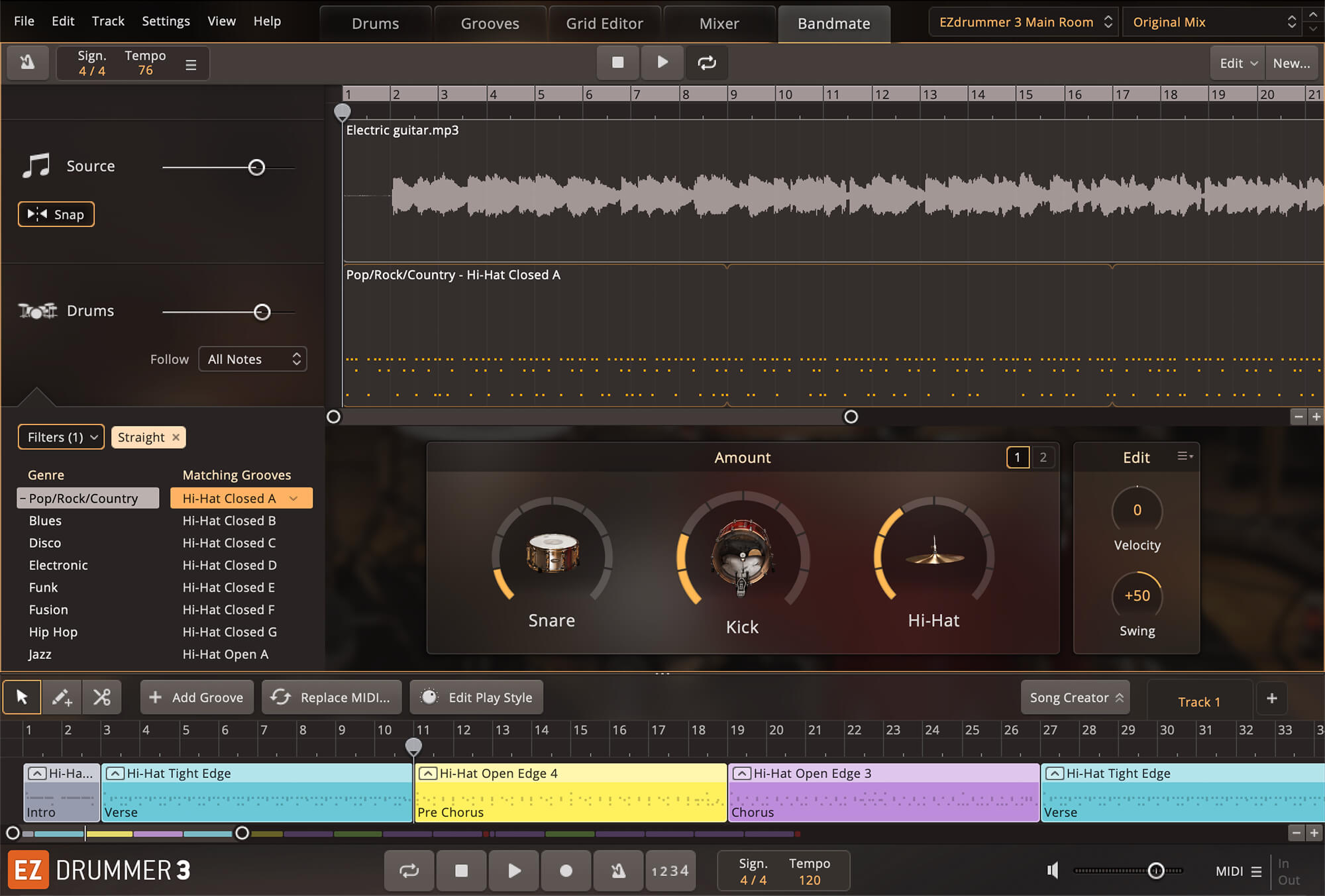Screen dimensions: 1325x896
Task: Switch to the Grid Editor tab
Action: [604, 24]
